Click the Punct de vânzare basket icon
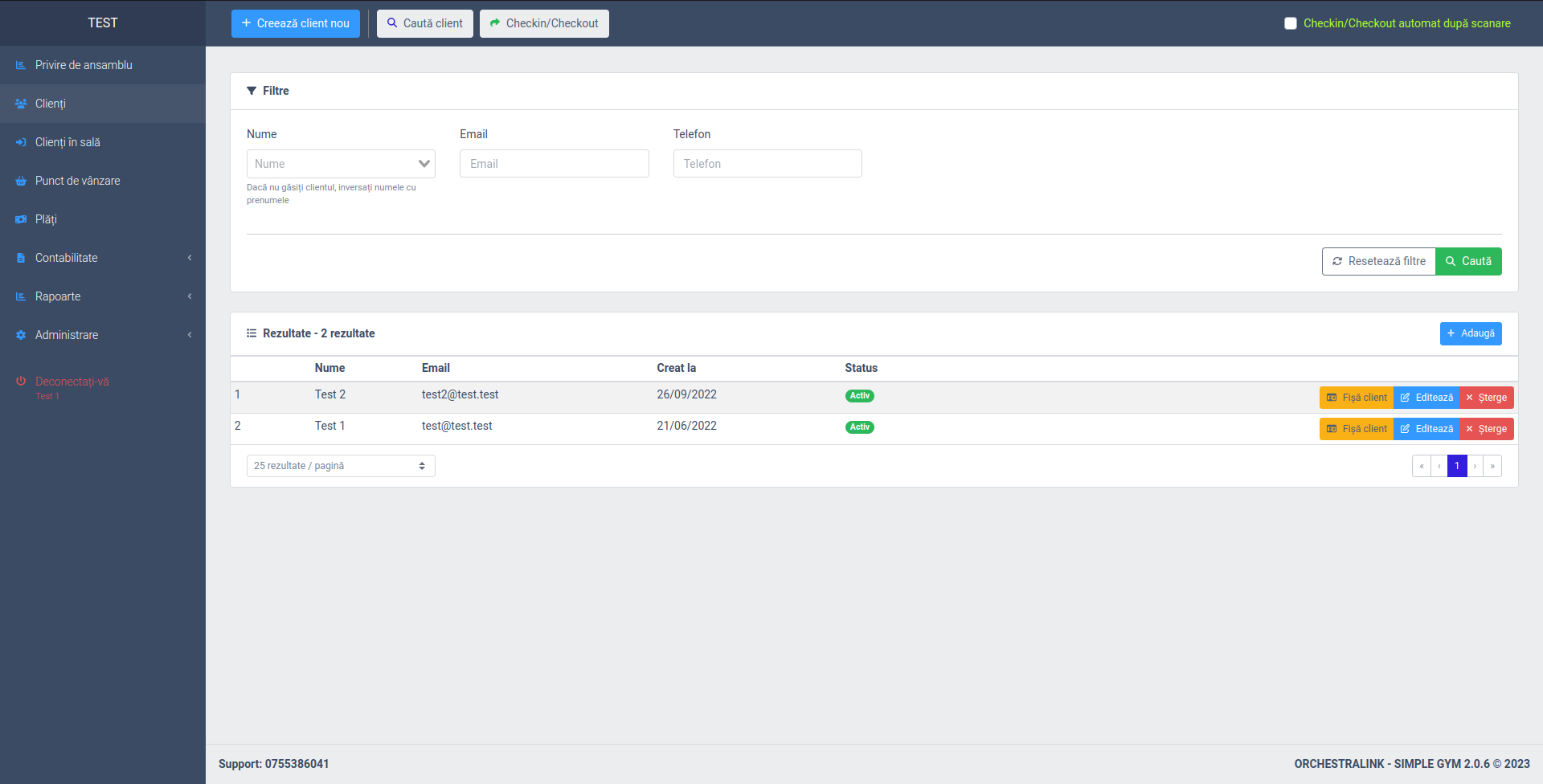 click(x=21, y=181)
